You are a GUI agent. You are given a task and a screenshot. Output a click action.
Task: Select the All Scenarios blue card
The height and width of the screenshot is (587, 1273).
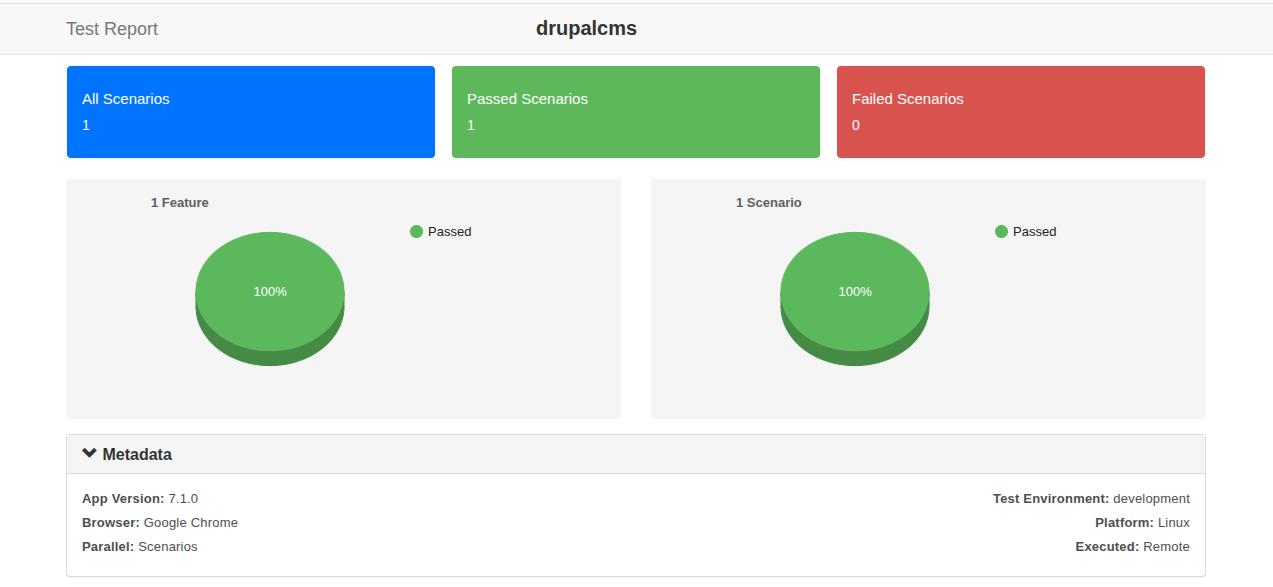(251, 112)
